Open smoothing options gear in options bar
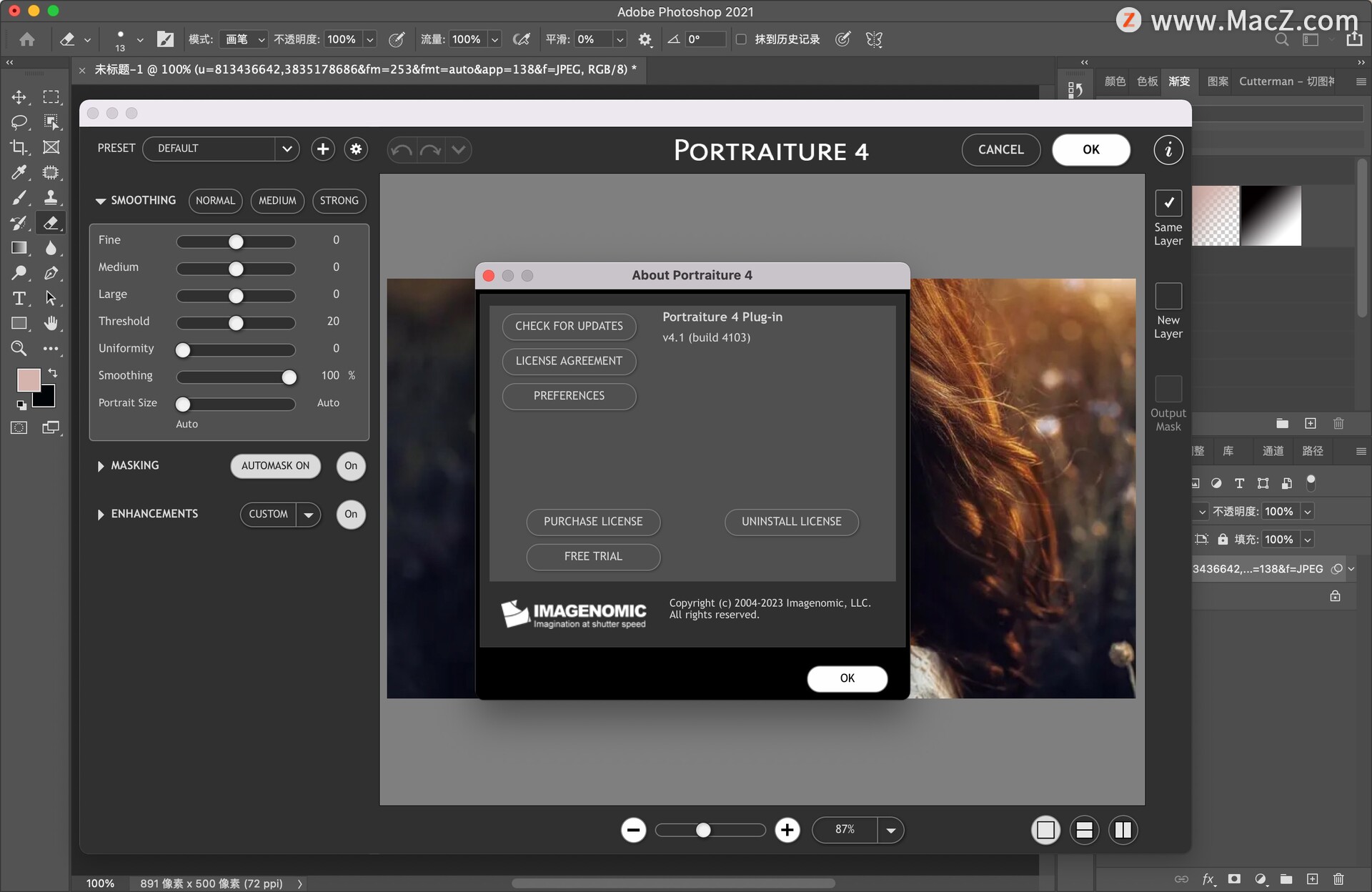Viewport: 1372px width, 892px height. [x=645, y=39]
